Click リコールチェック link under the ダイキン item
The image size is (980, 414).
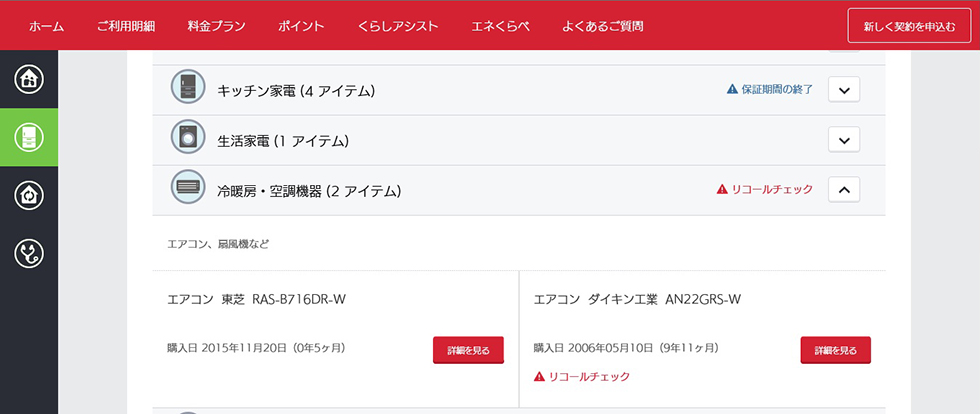pyautogui.click(x=582, y=376)
